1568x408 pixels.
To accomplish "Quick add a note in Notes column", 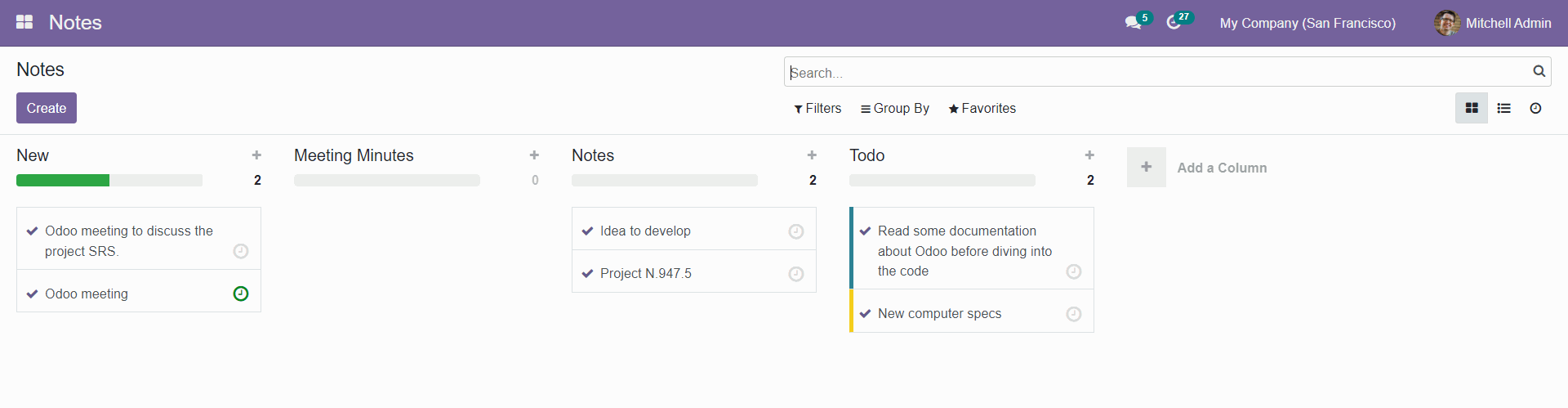I will 812,155.
